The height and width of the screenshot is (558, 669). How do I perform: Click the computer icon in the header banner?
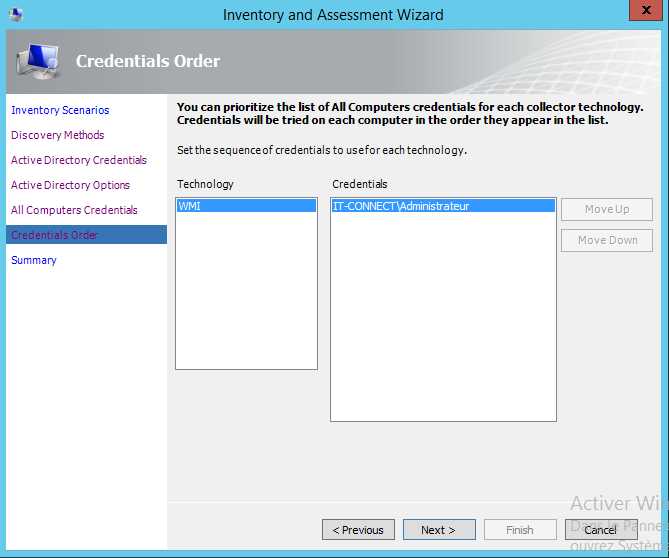click(38, 62)
